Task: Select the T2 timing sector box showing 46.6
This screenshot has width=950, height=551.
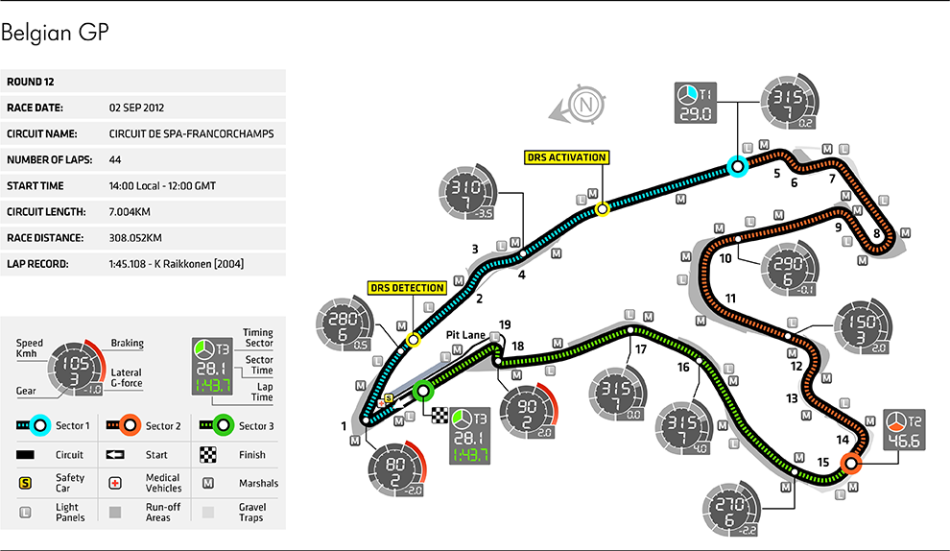Action: [x=902, y=430]
